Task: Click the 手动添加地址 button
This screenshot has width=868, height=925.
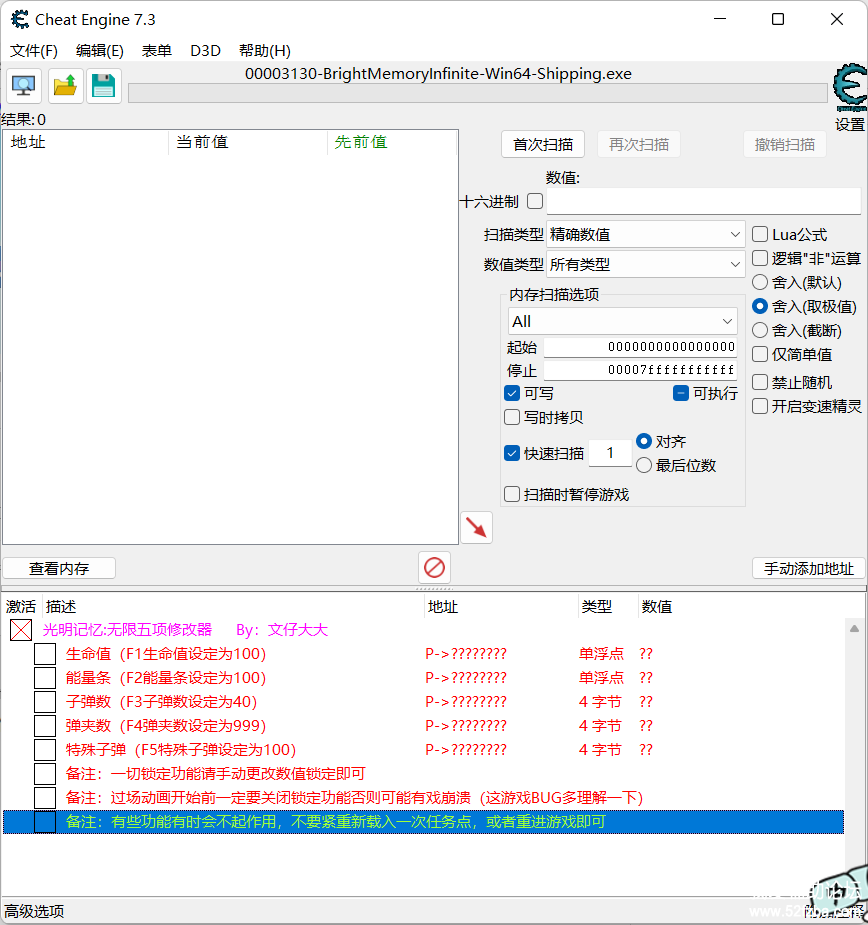Action: pos(808,569)
